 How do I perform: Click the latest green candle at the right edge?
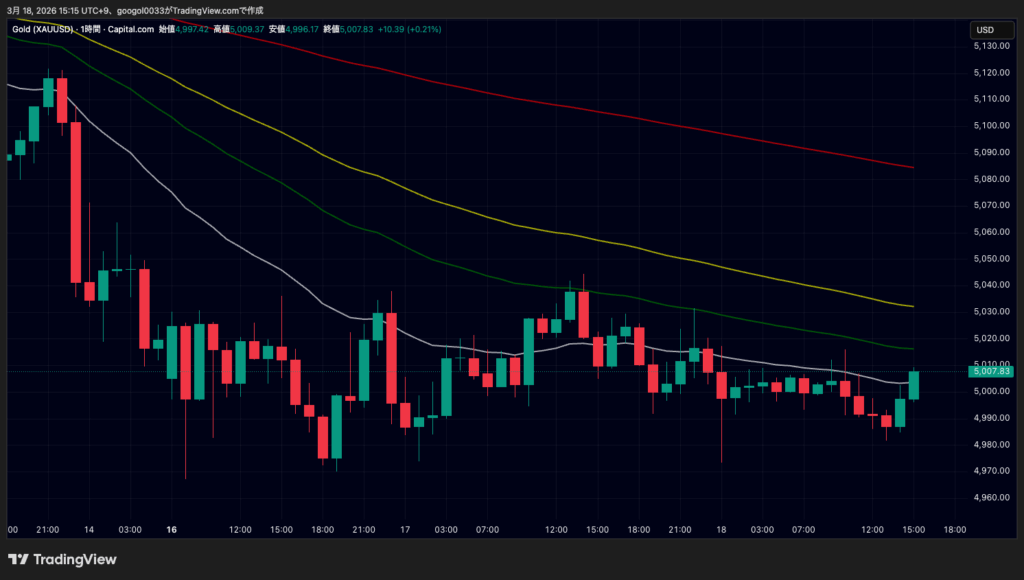click(x=913, y=385)
